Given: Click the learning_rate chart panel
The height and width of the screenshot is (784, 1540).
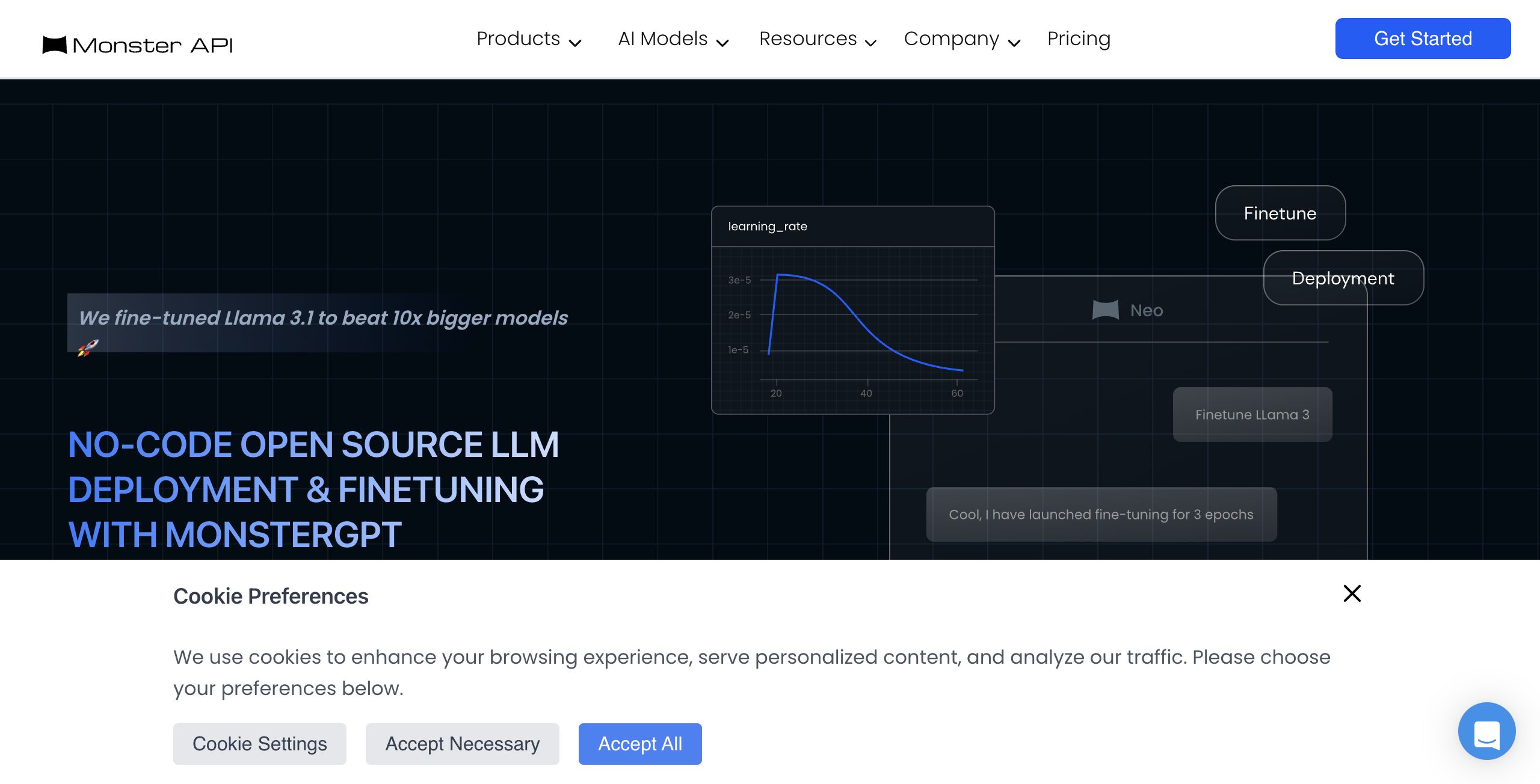Looking at the screenshot, I should 852,310.
